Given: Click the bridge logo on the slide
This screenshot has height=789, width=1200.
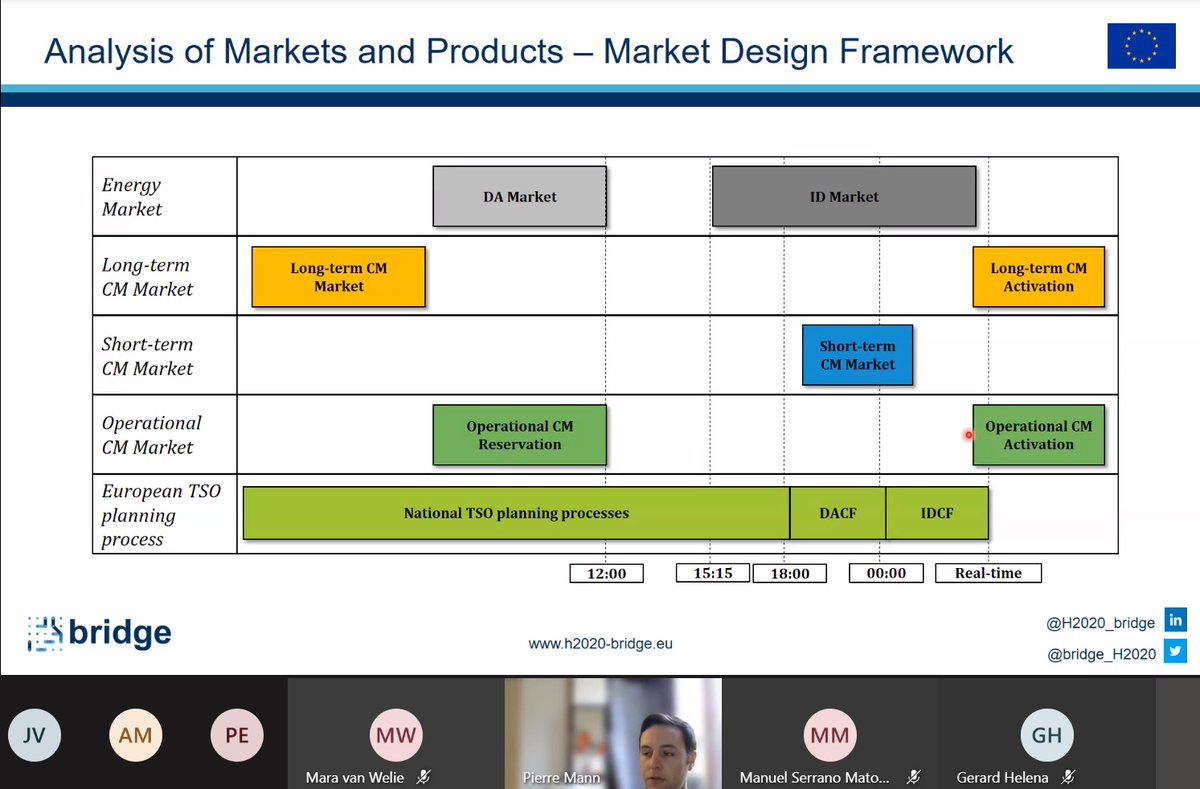Looking at the screenshot, I should click(99, 633).
